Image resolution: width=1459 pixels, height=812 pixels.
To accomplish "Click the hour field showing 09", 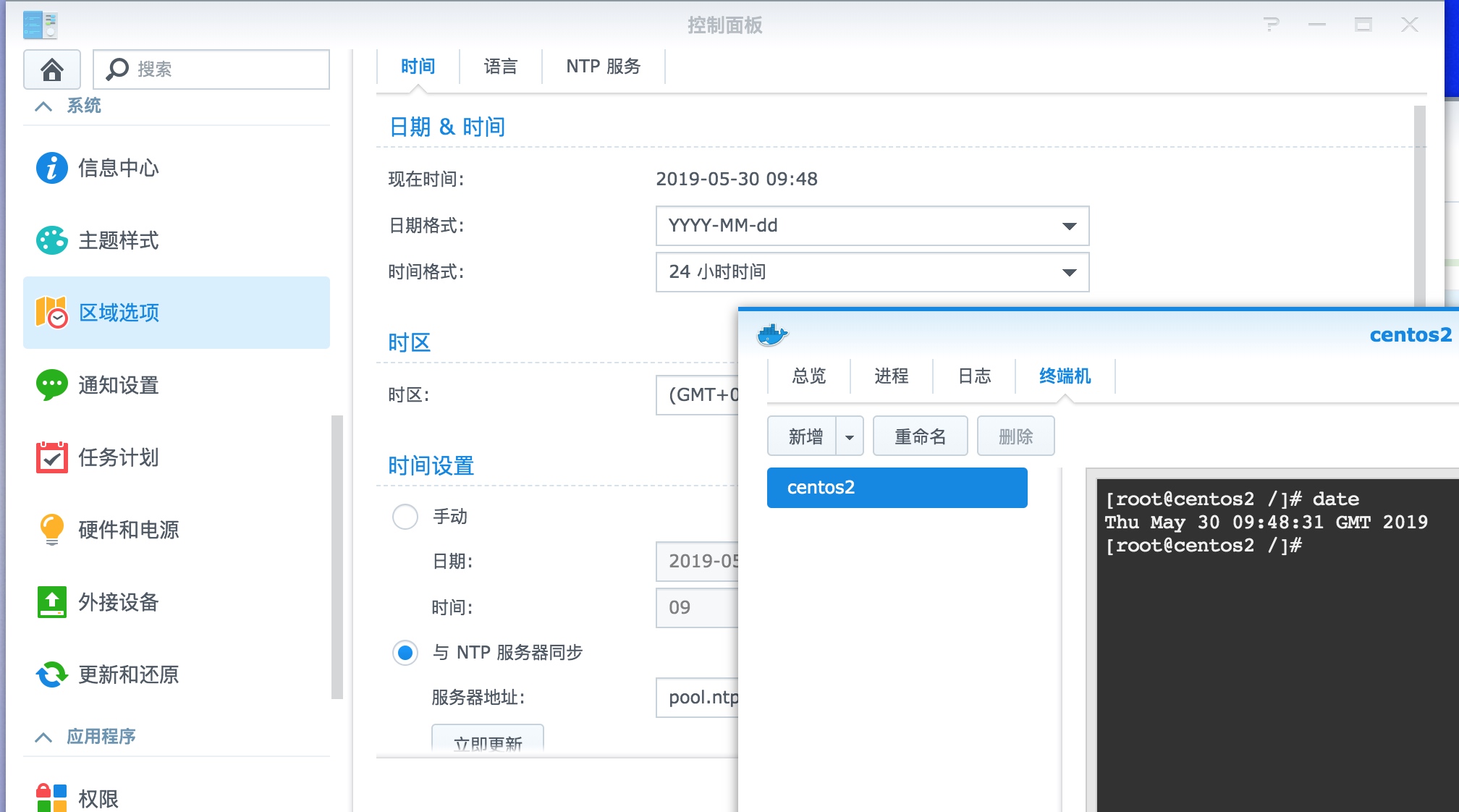I will click(698, 608).
